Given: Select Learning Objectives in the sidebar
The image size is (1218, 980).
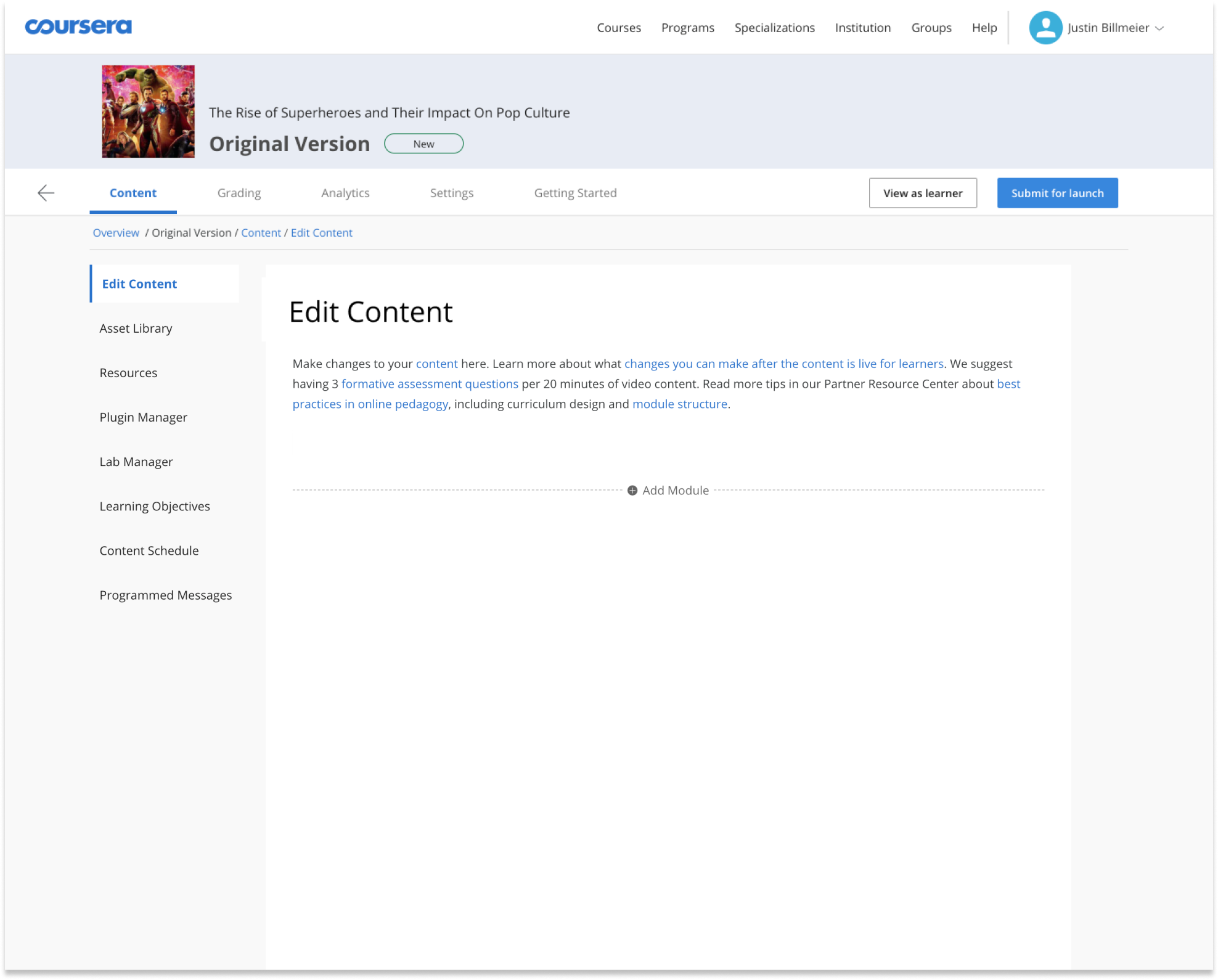Looking at the screenshot, I should click(155, 506).
